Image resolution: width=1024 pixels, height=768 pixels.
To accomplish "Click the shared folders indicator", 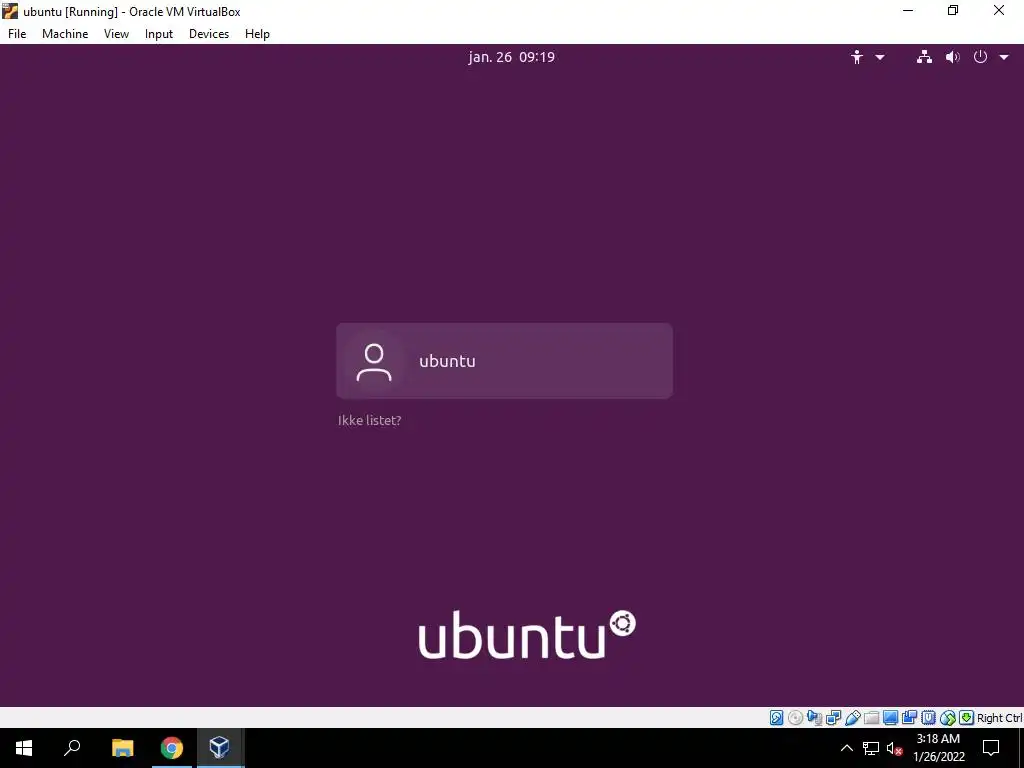I will [871, 718].
